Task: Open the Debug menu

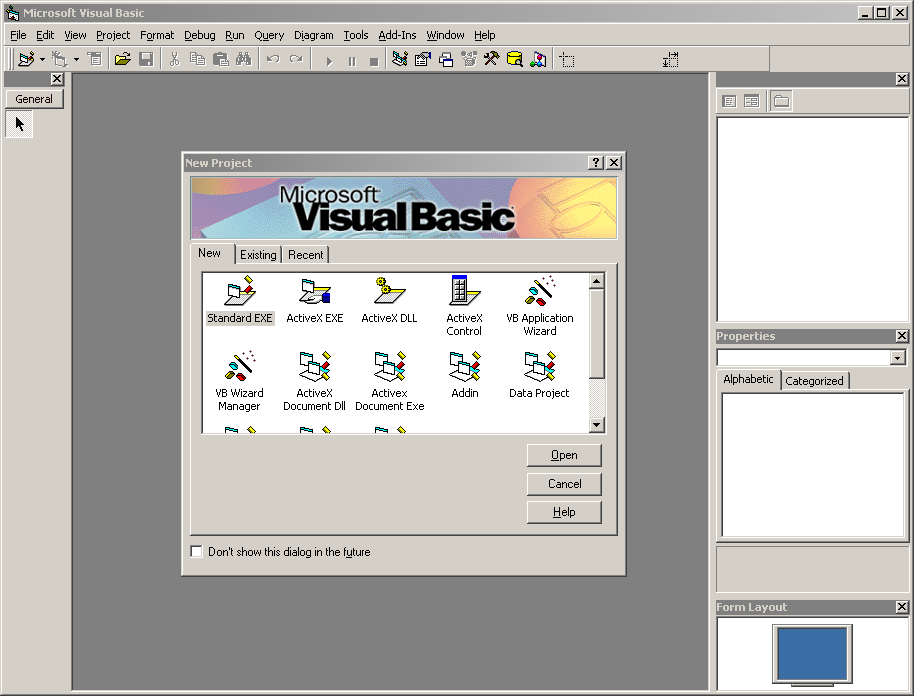Action: tap(199, 36)
